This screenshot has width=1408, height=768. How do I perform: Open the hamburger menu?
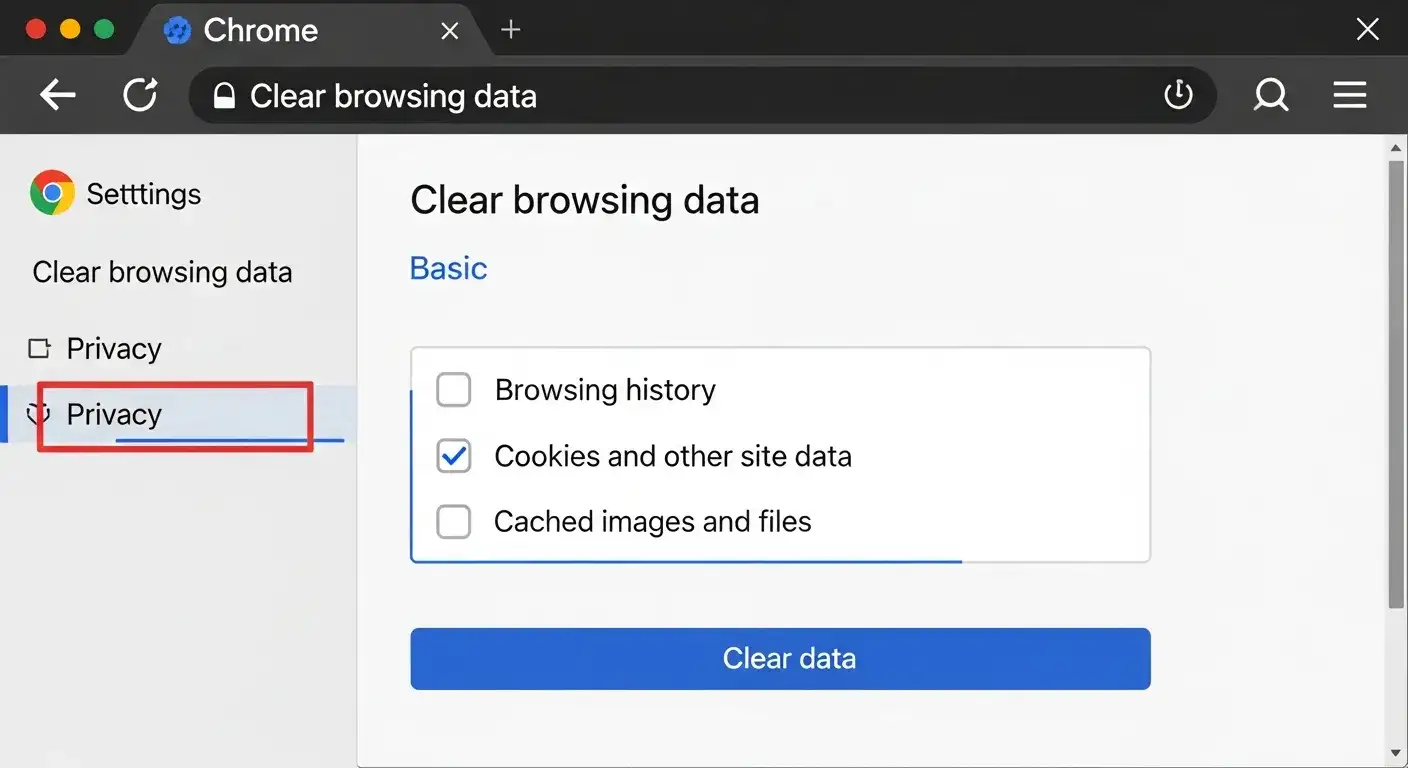click(1349, 94)
